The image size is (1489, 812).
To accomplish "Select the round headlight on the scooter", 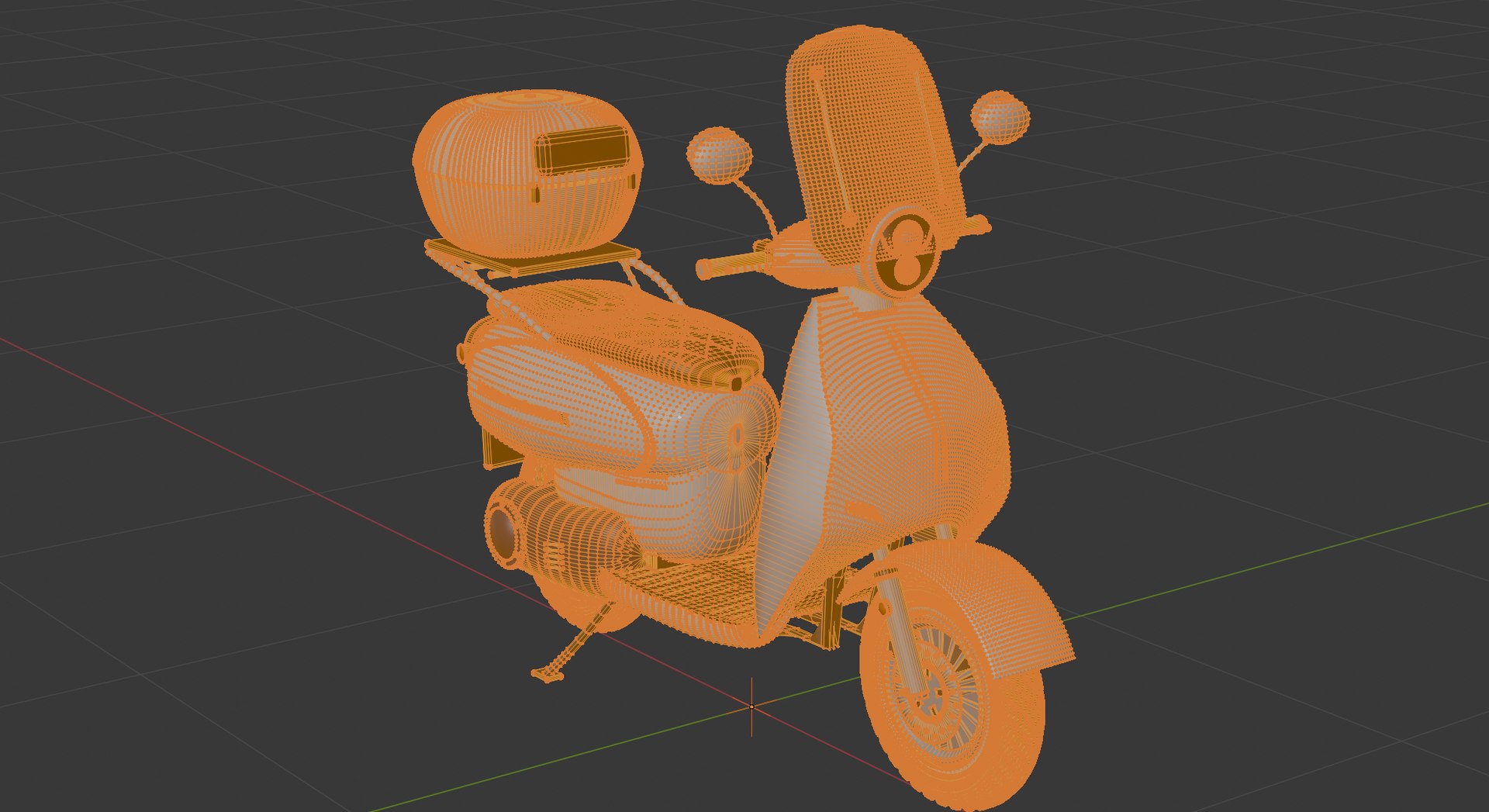I will 905,253.
